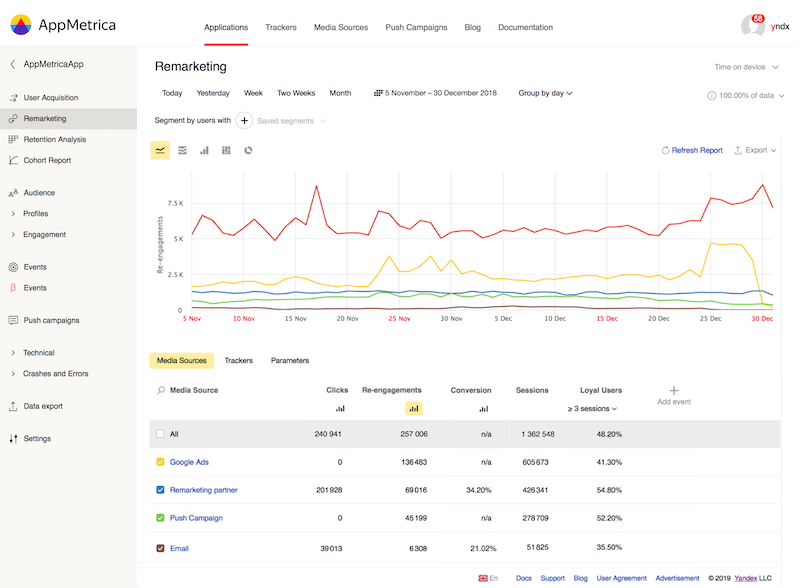Viewport: 800px width, 588px height.
Task: Click the AppMetrica logo
Action: coord(63,25)
